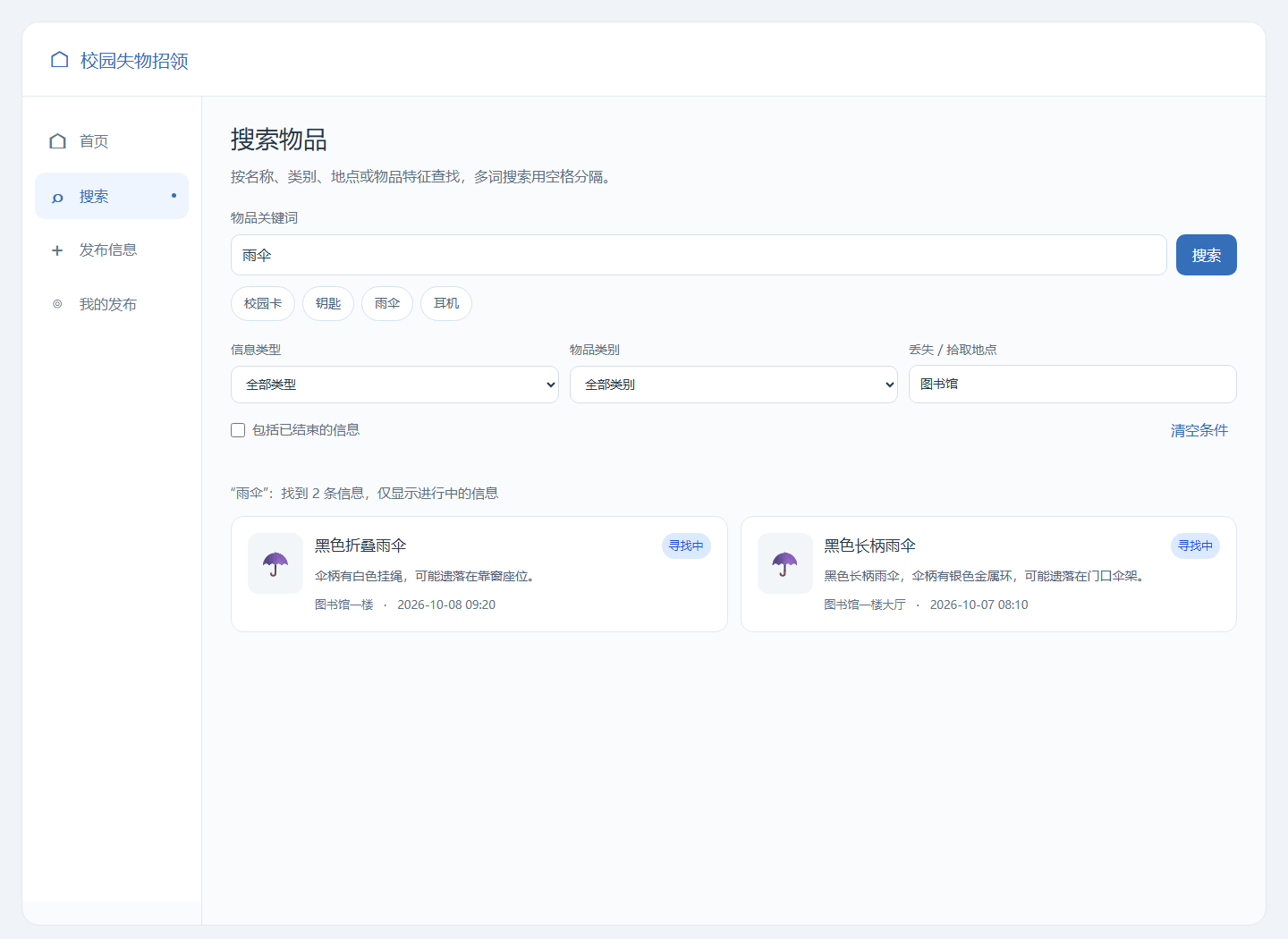Screen dimensions: 1288x939
Task: Go to the 我的发布 sidebar item
Action: pos(112,304)
